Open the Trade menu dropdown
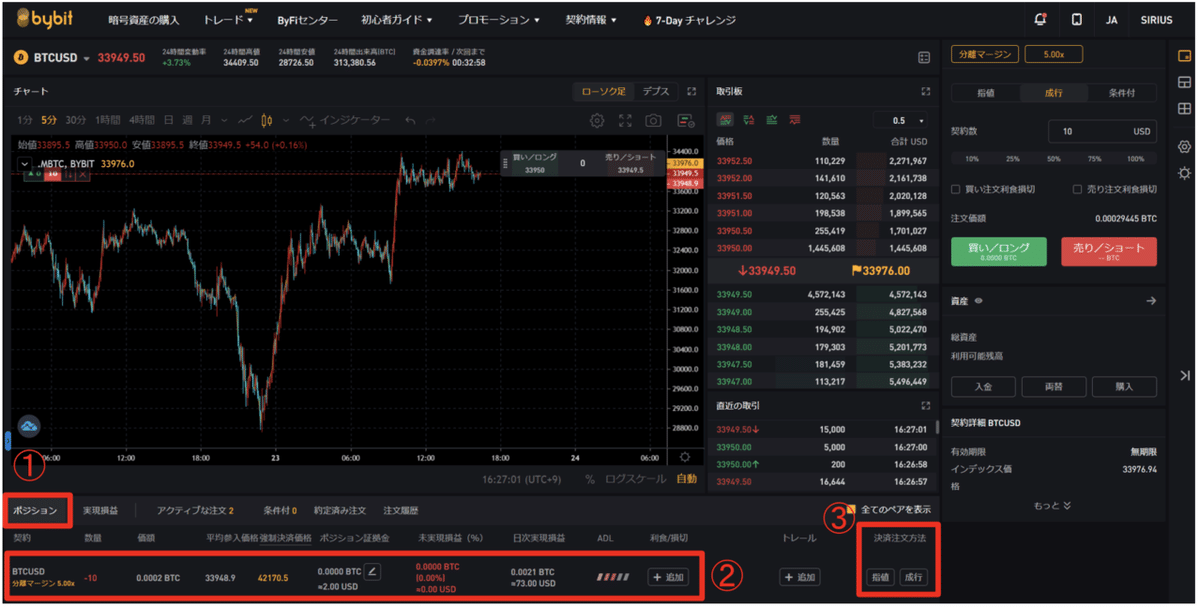 [228, 20]
